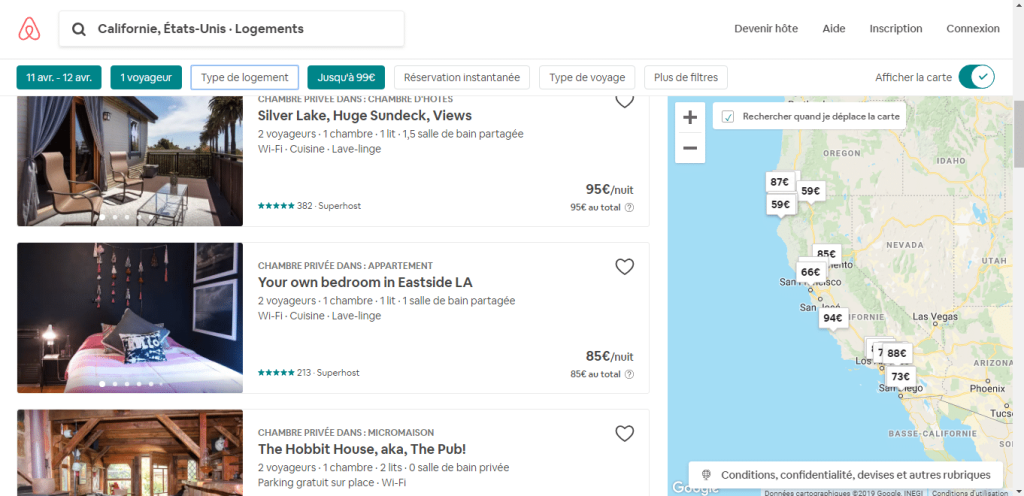Image resolution: width=1024 pixels, height=496 pixels.
Task: Open the Eastside LA bedroom photo
Action: [x=130, y=318]
